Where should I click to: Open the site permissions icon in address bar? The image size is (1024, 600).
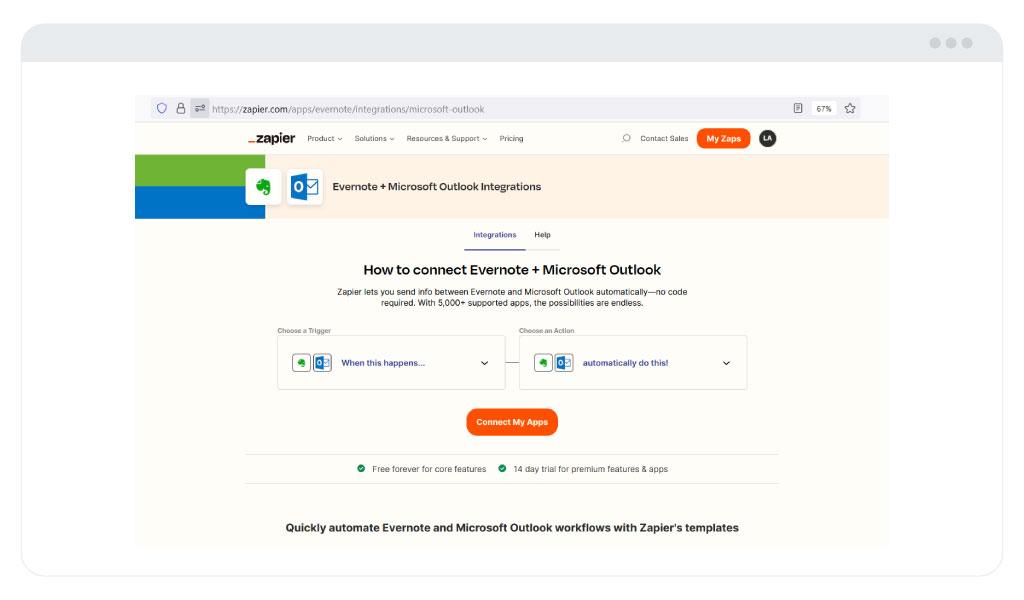[x=200, y=108]
